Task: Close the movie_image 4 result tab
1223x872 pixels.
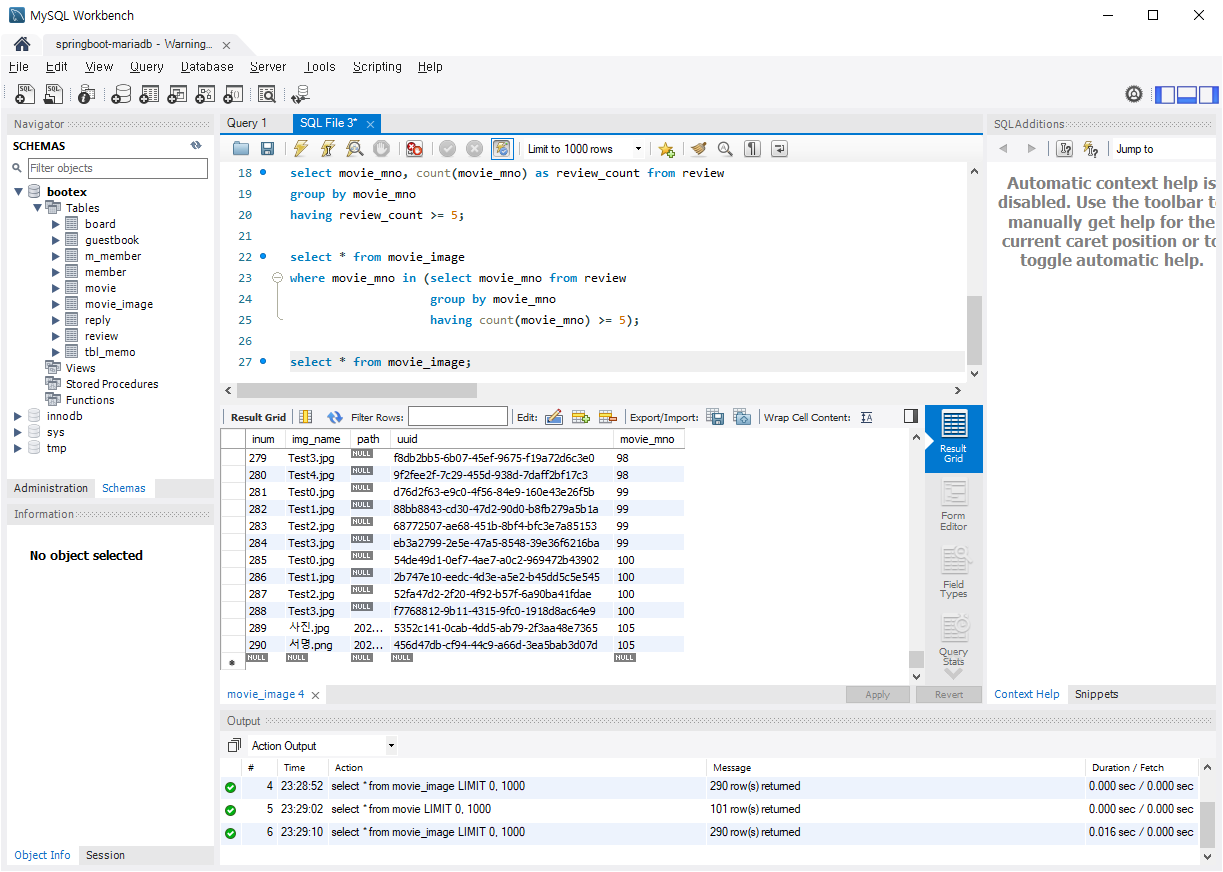Action: pyautogui.click(x=315, y=695)
